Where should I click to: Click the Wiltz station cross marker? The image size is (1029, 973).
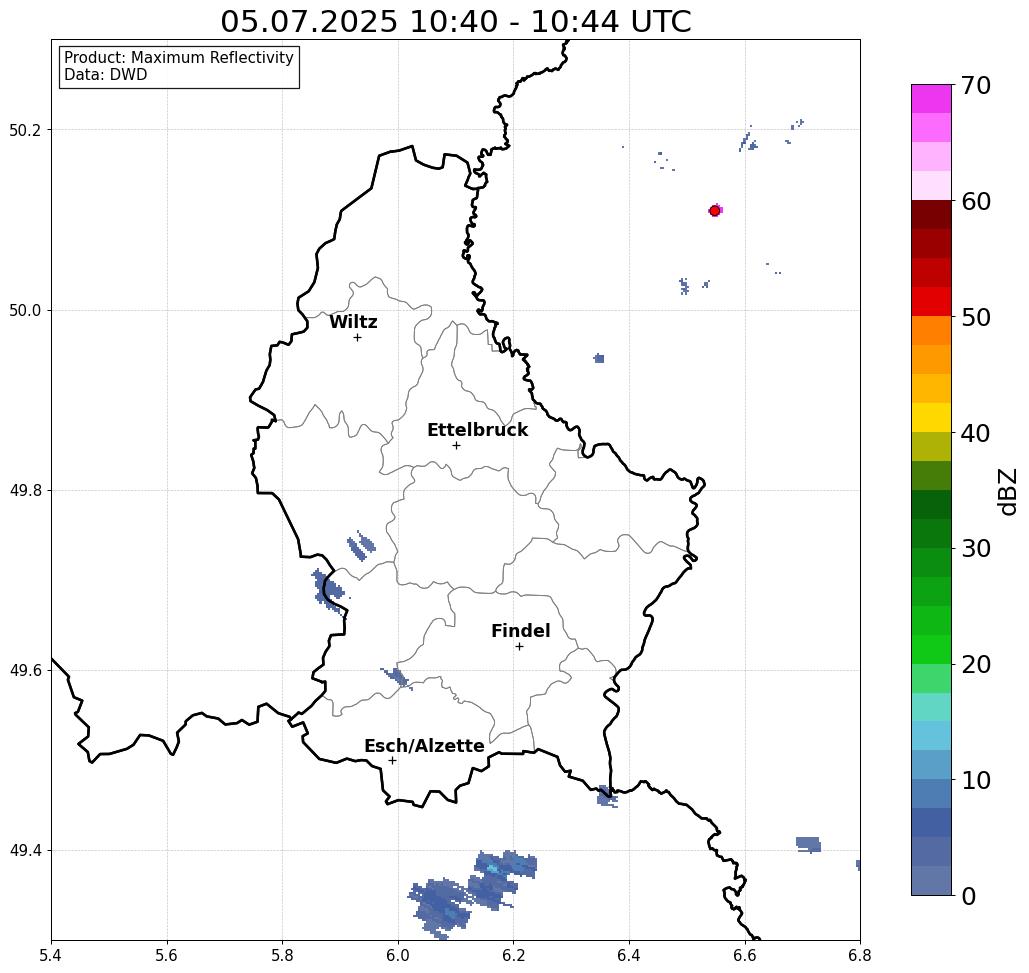point(357,337)
